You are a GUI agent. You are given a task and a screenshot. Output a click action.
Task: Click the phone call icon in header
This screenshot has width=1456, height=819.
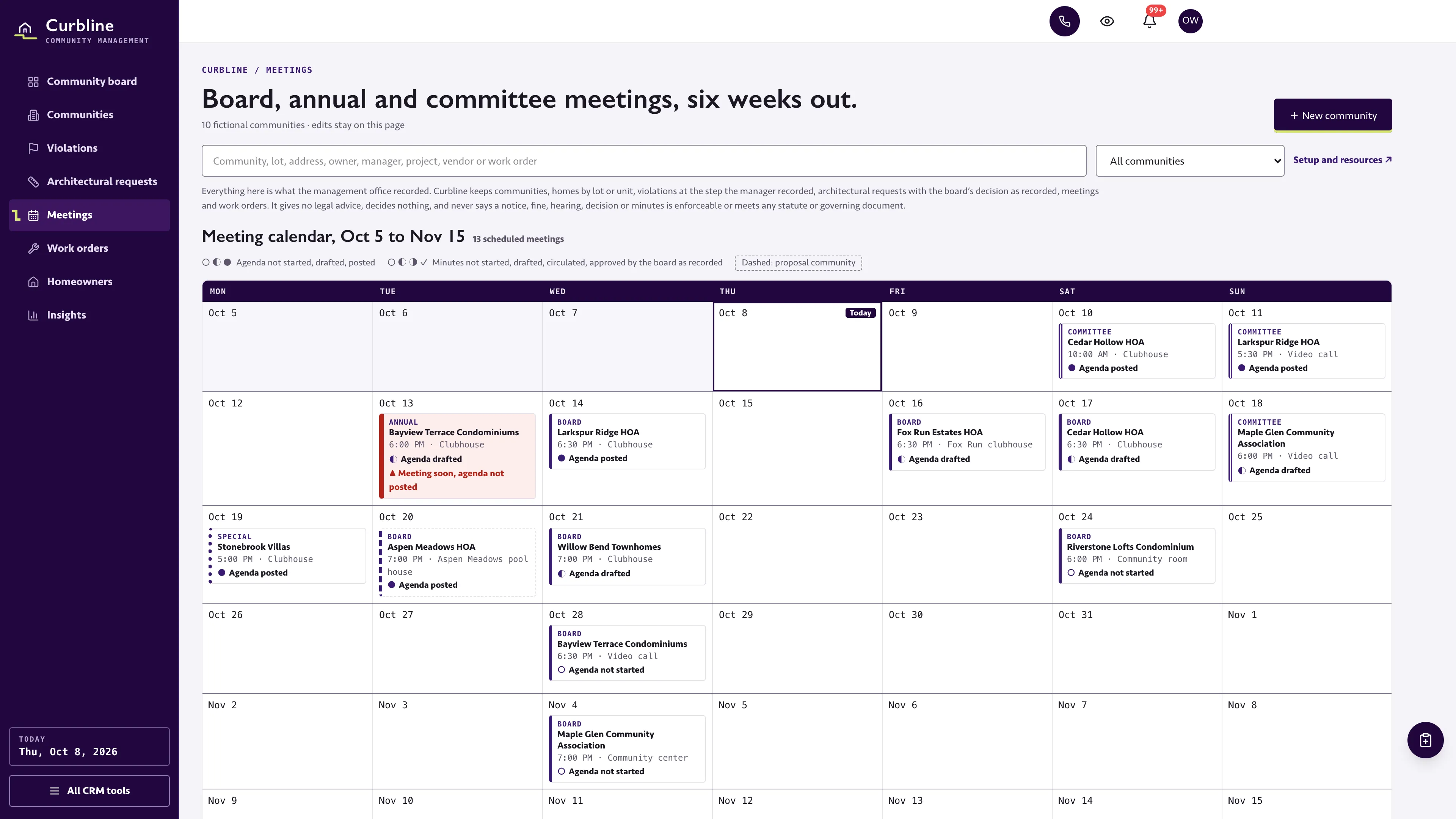point(1064,21)
